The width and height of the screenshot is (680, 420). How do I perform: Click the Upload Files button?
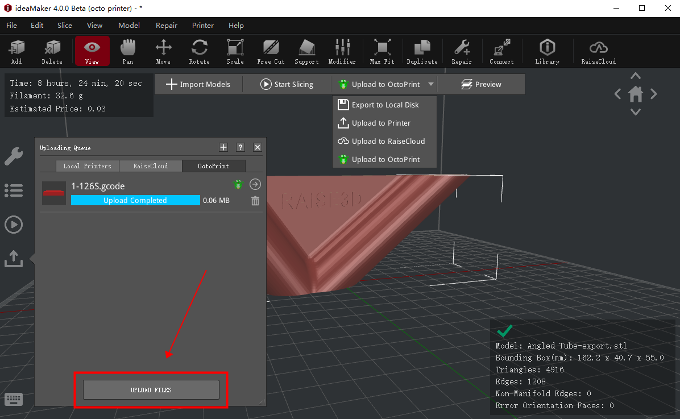point(151,390)
